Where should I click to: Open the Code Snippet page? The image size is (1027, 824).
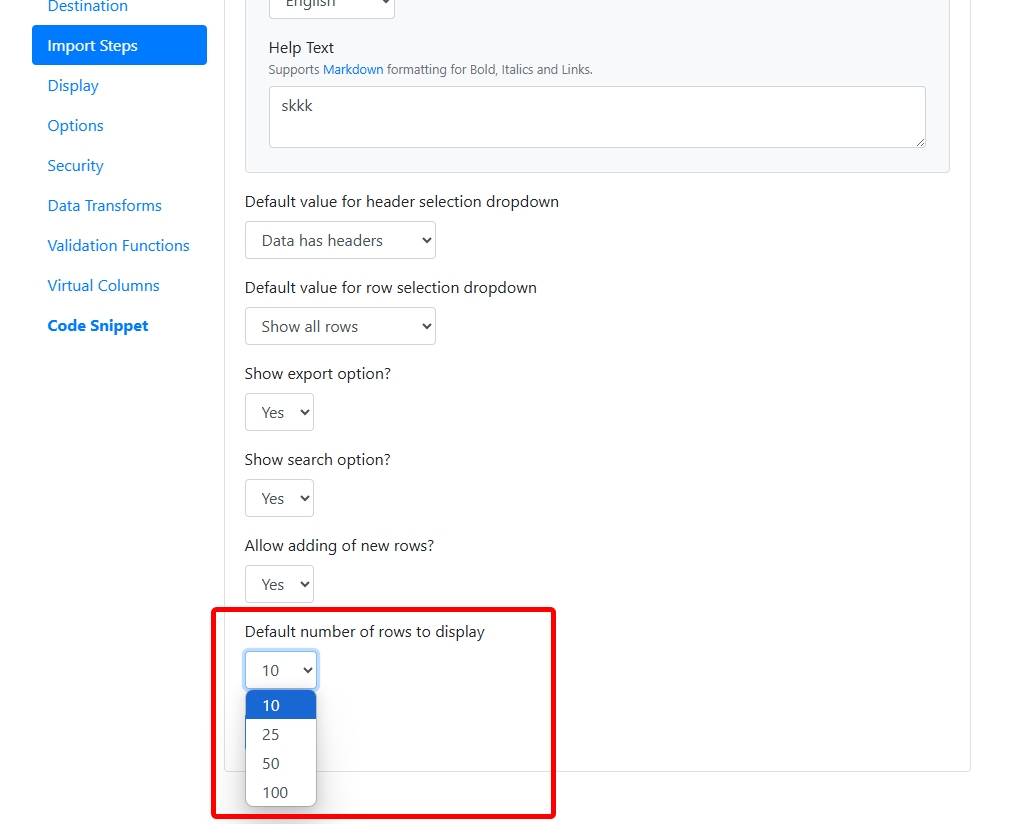click(x=98, y=326)
